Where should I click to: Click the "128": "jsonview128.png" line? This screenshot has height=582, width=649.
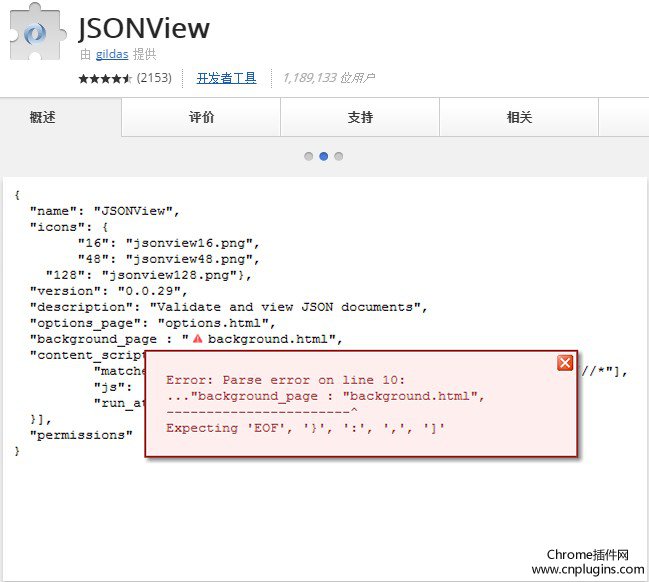[149, 275]
